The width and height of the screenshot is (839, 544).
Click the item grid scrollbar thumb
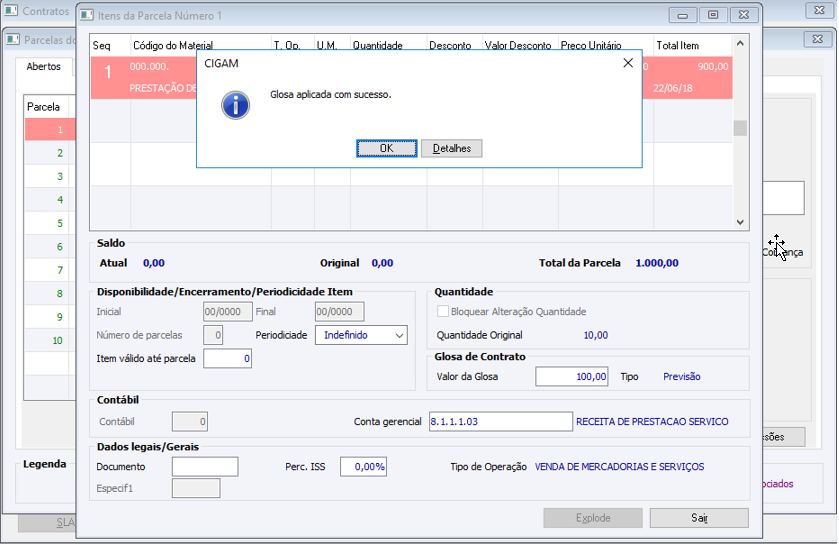point(740,128)
